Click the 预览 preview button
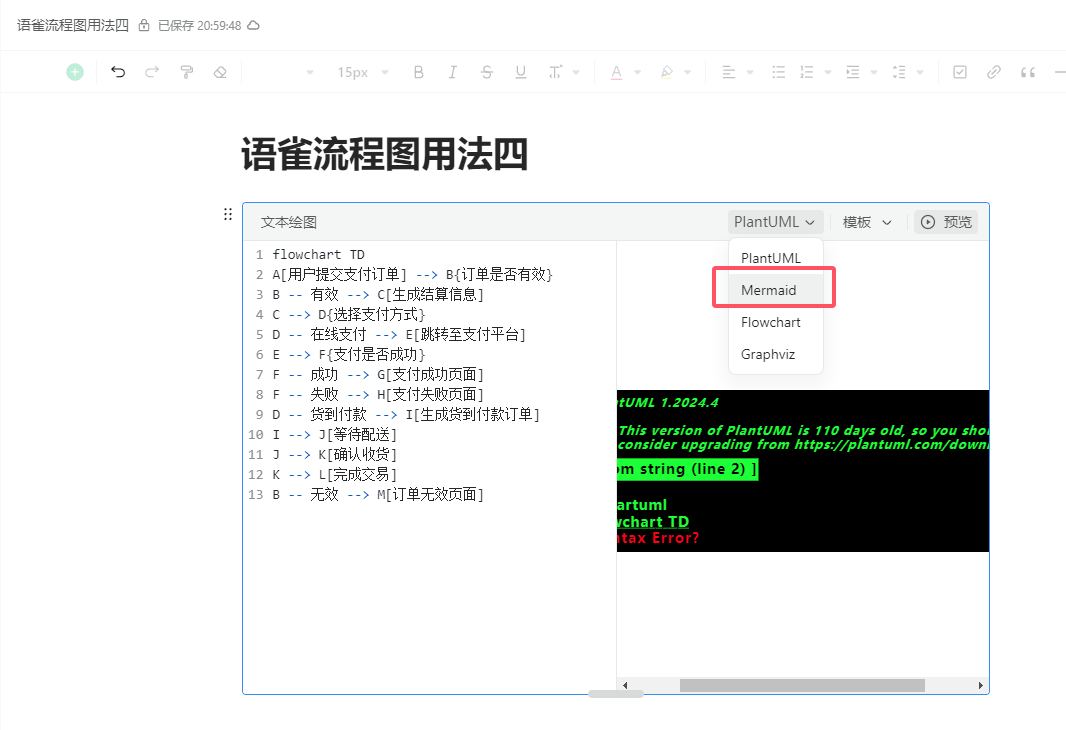This screenshot has width=1066, height=730. coord(946,222)
